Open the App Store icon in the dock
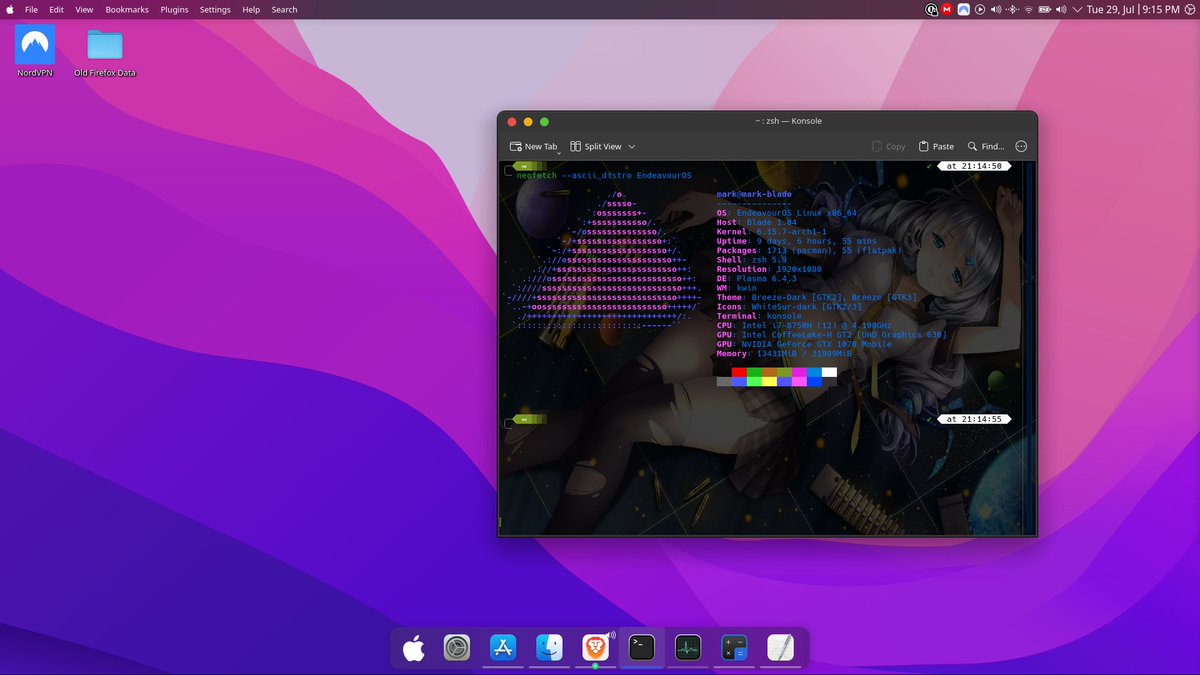 click(x=503, y=648)
